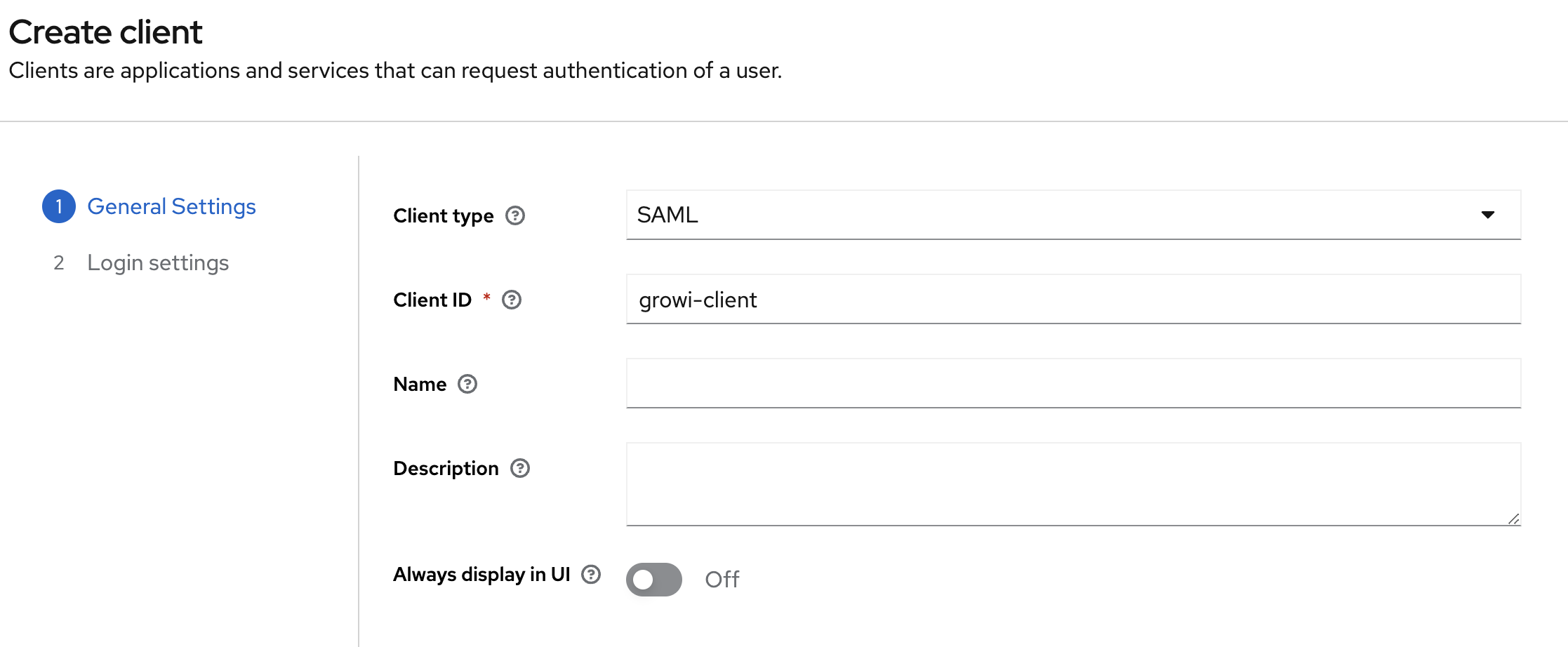Click the Client type field label

click(443, 215)
